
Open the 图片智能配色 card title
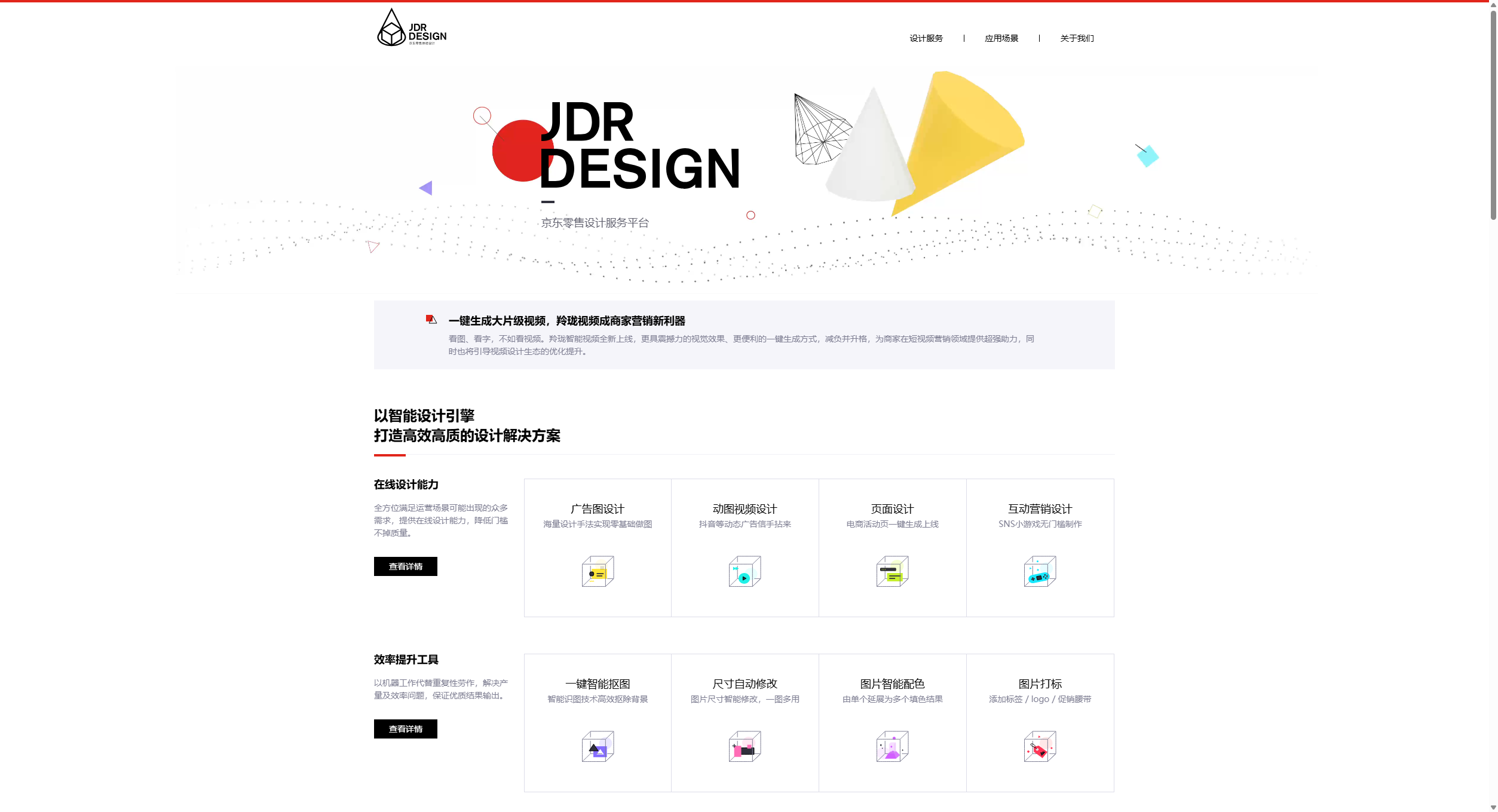coord(892,684)
